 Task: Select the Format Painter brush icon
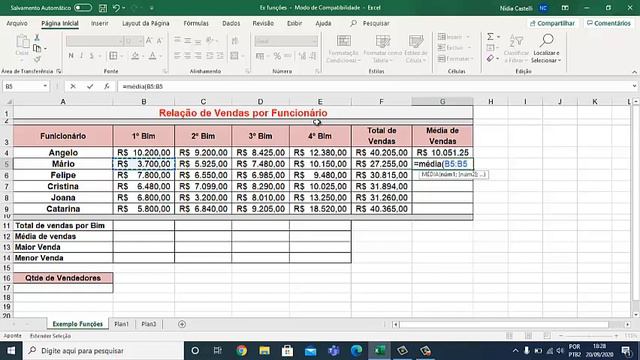click(37, 59)
